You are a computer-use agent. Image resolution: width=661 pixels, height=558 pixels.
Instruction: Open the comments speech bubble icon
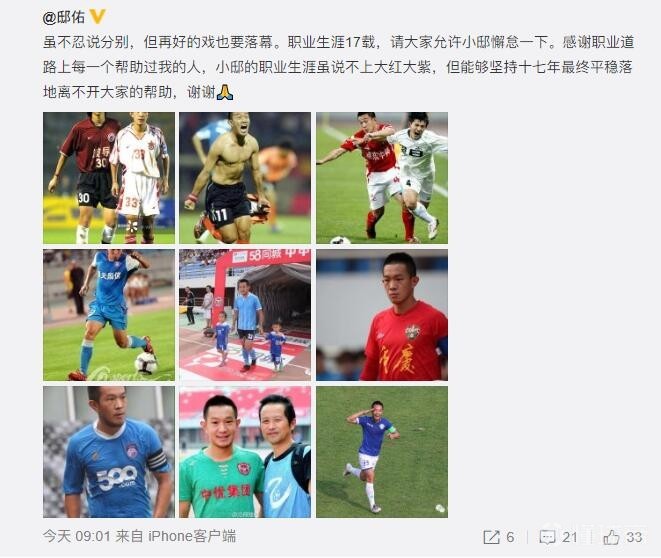point(547,537)
